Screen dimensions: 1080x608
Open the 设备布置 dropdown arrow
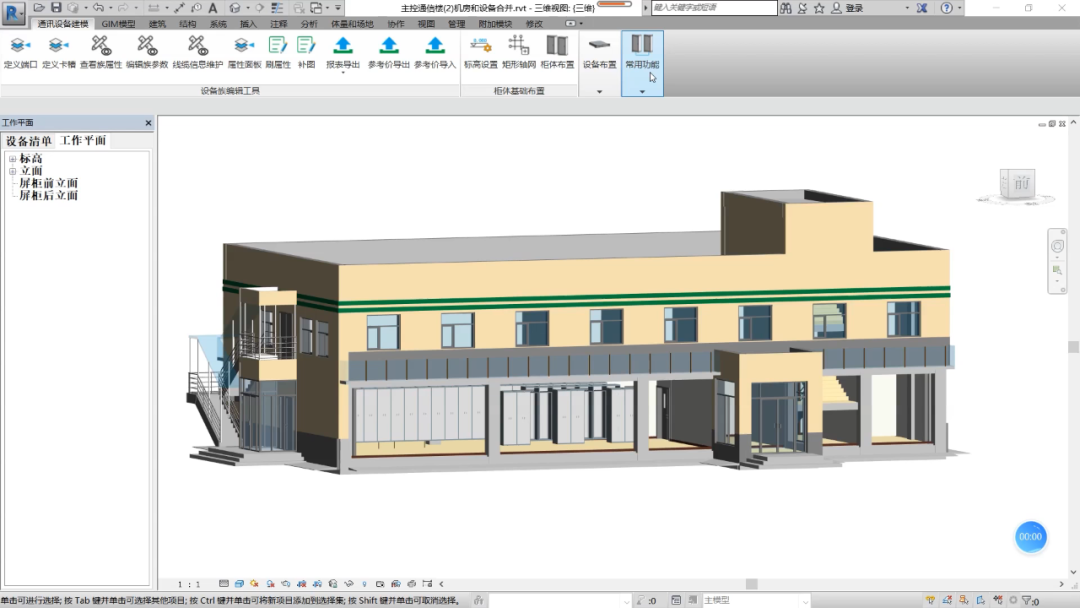599,91
